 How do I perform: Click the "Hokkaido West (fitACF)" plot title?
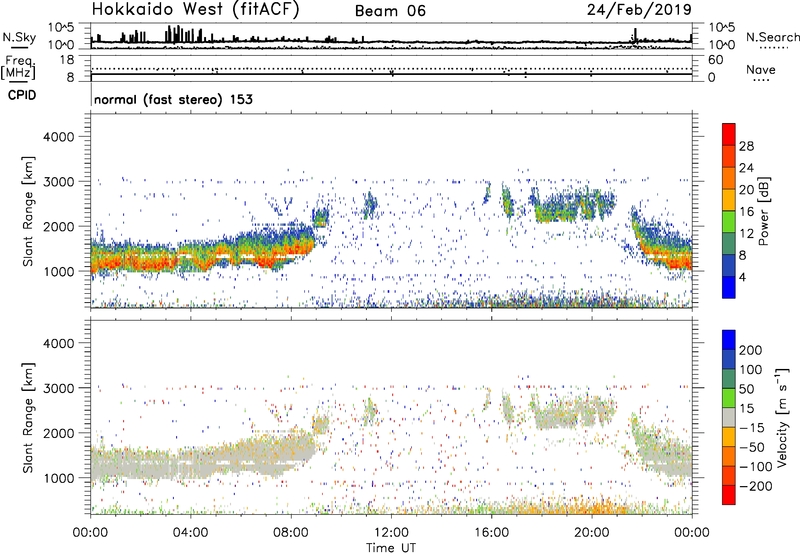click(195, 9)
